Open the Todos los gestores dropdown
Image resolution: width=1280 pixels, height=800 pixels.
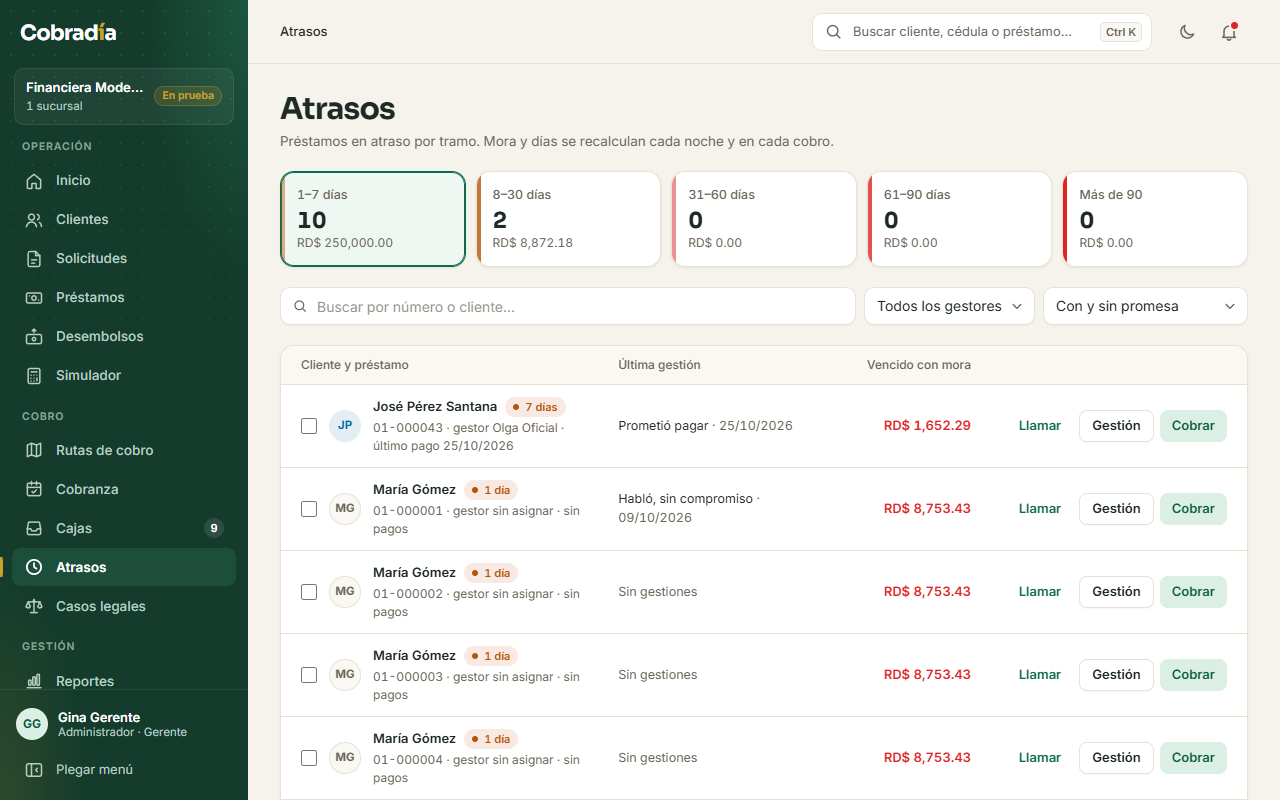[949, 306]
